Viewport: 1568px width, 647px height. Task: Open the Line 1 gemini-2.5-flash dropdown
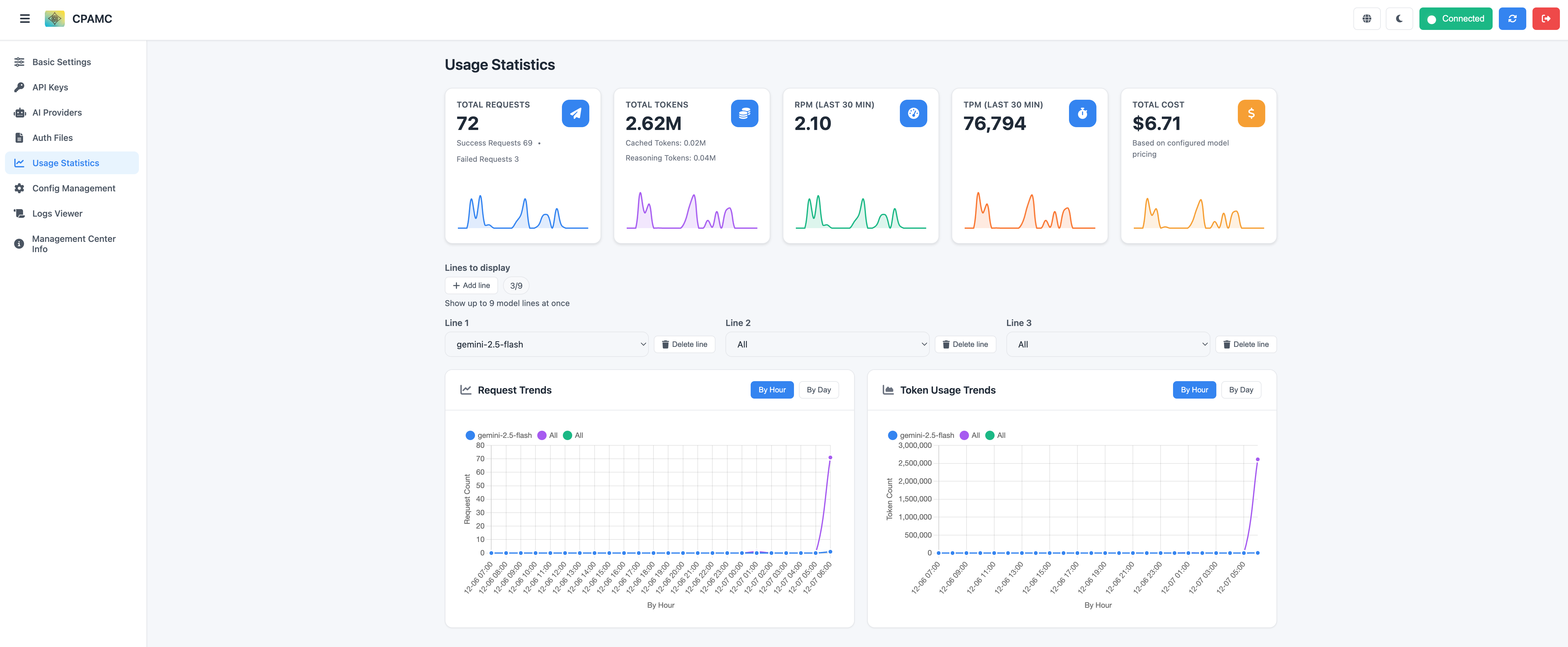(546, 344)
